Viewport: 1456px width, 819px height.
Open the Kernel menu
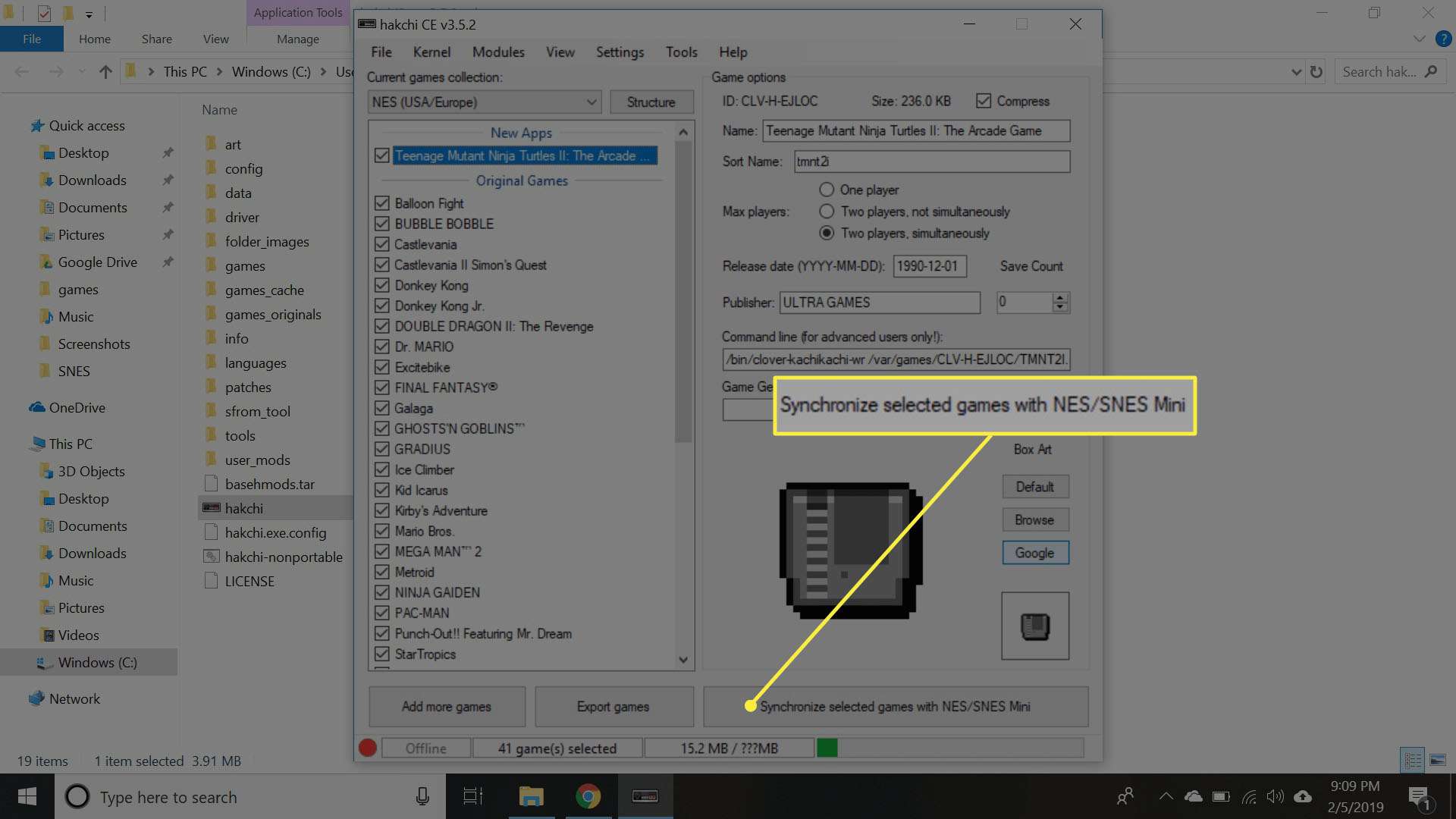coord(431,52)
